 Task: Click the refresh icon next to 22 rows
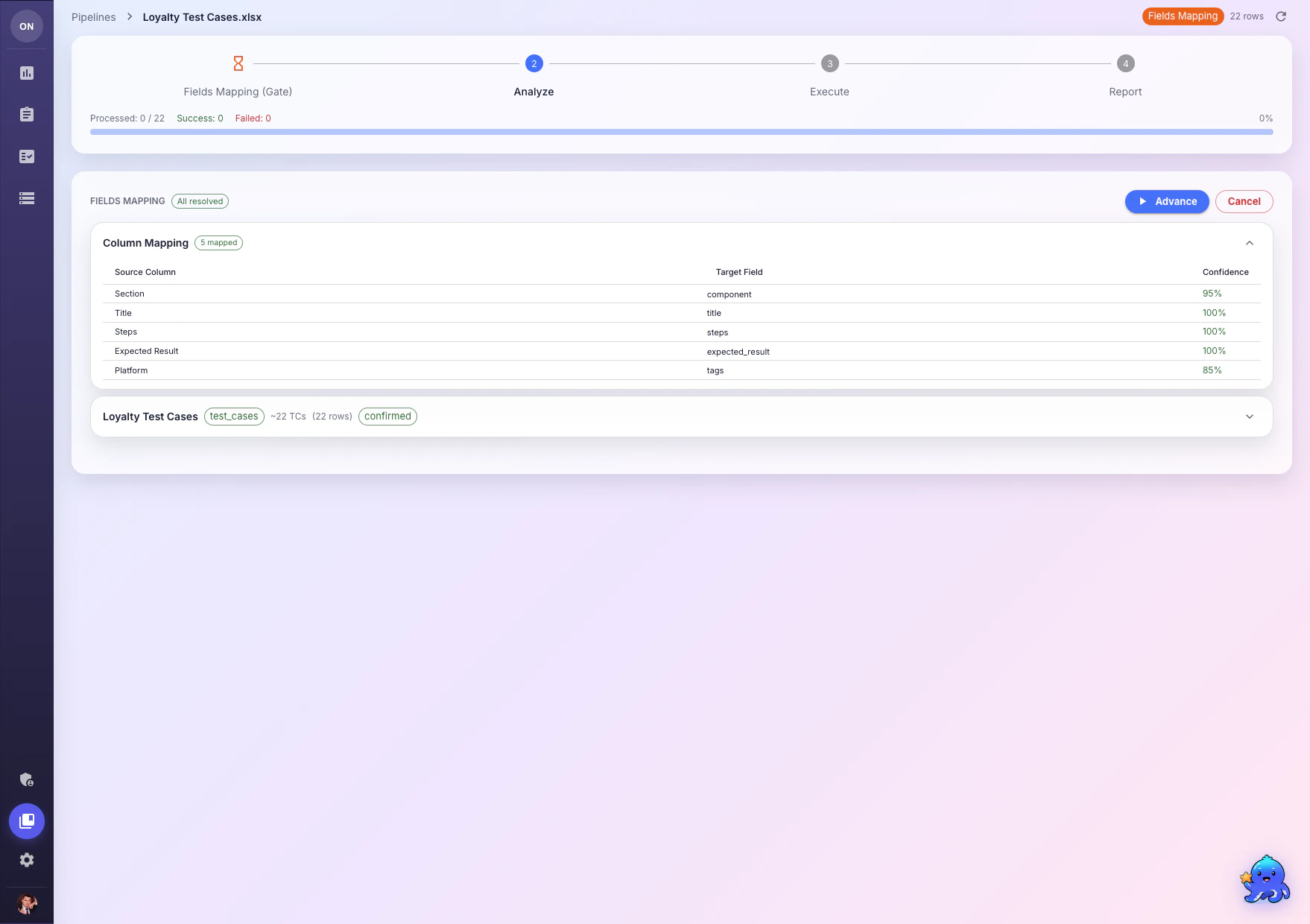pos(1281,16)
